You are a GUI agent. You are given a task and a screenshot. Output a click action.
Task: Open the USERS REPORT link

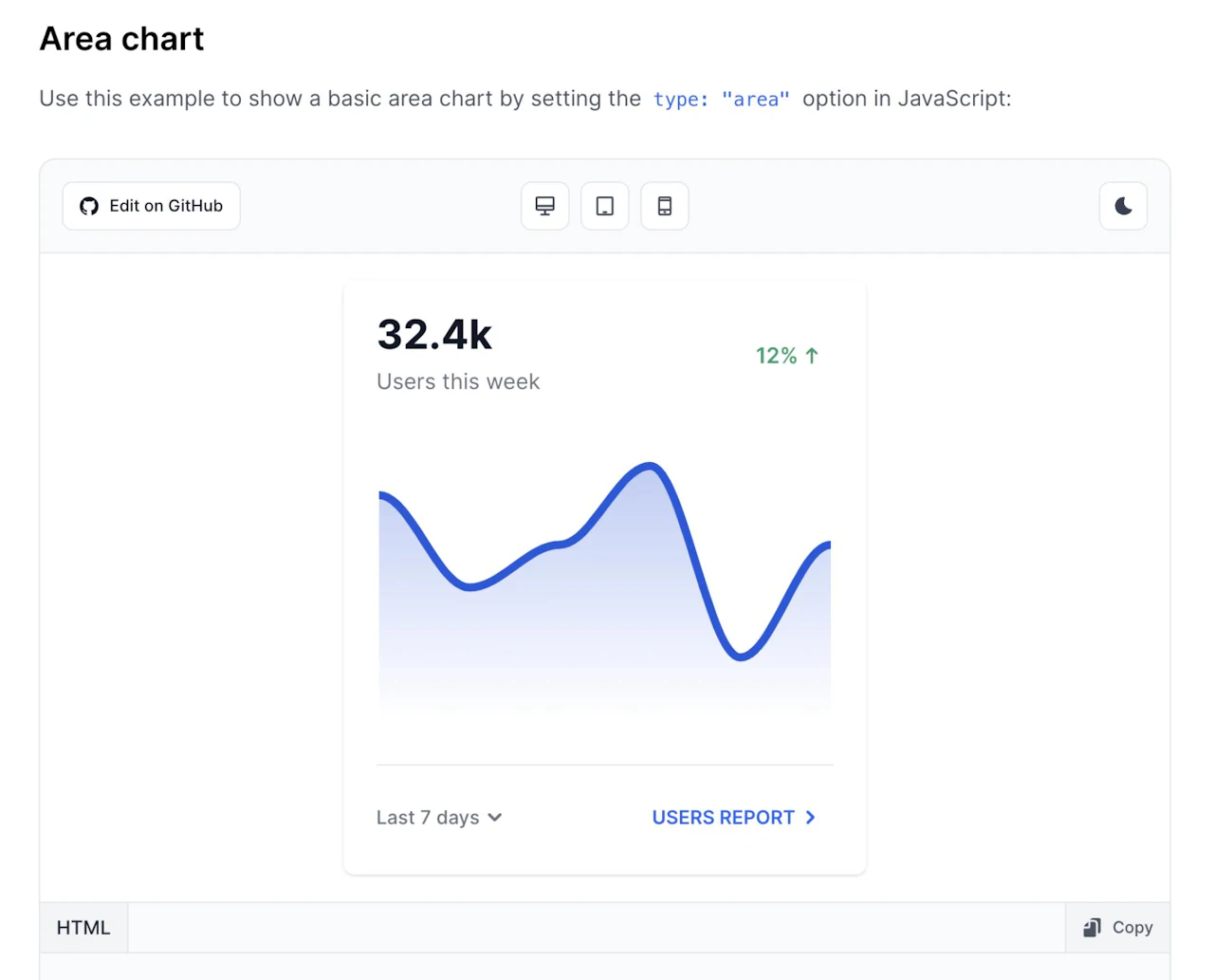[x=734, y=818]
